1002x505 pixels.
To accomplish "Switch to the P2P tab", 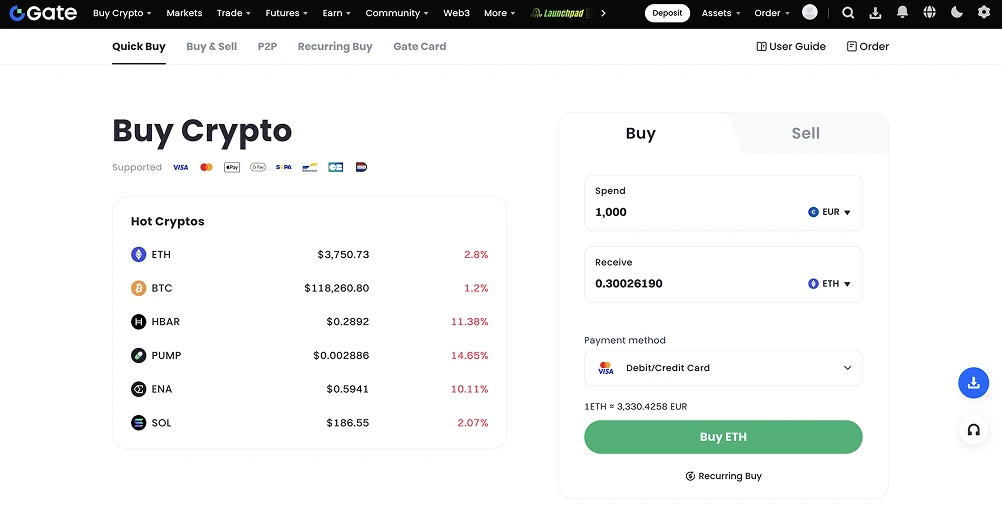I will [x=267, y=46].
